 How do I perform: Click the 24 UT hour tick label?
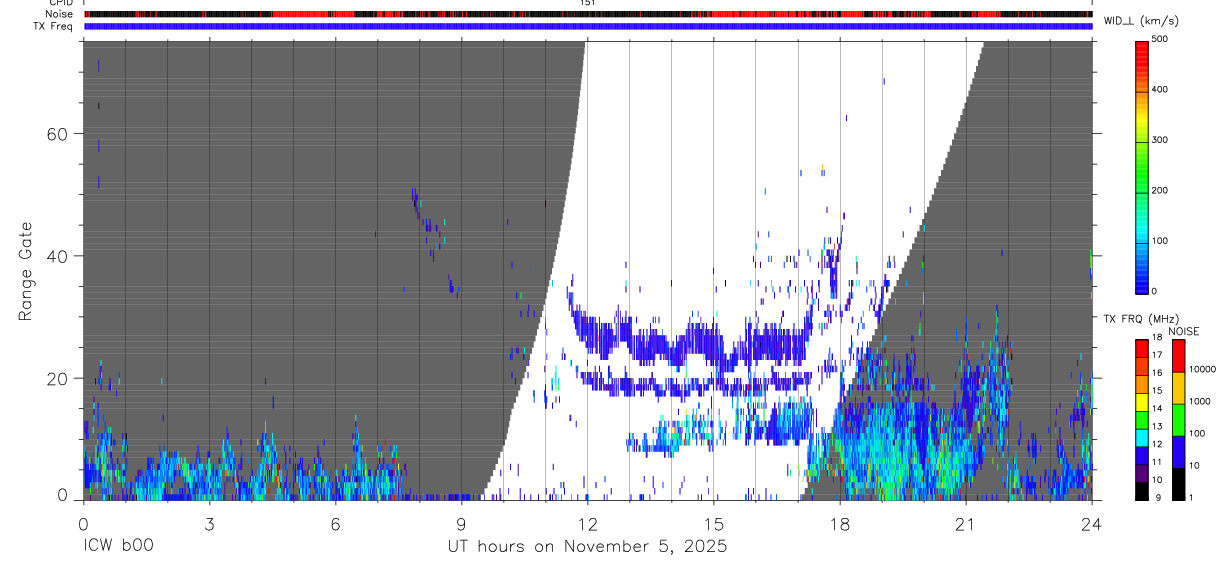pyautogui.click(x=1091, y=523)
